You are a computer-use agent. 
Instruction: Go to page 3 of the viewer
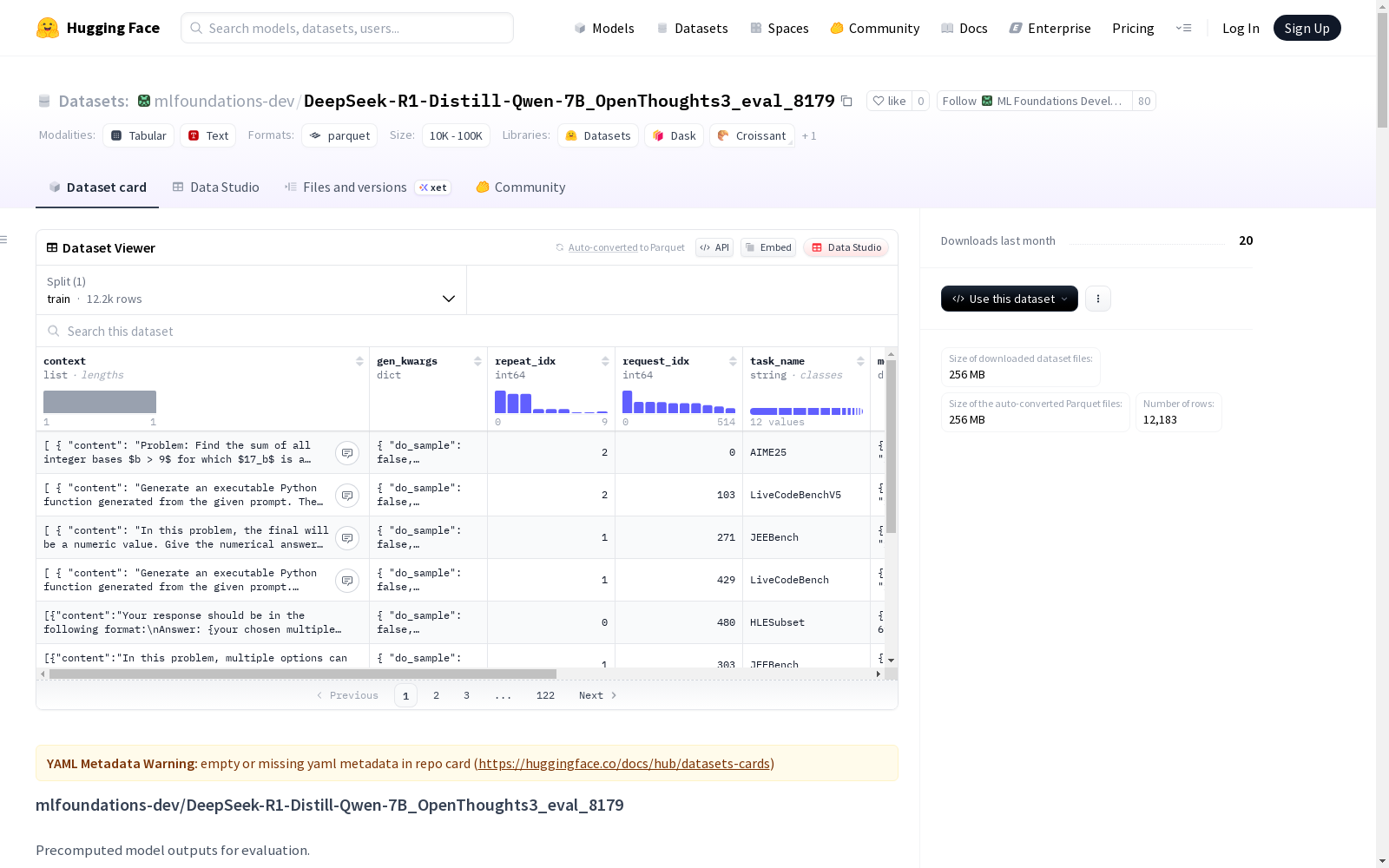coord(466,695)
